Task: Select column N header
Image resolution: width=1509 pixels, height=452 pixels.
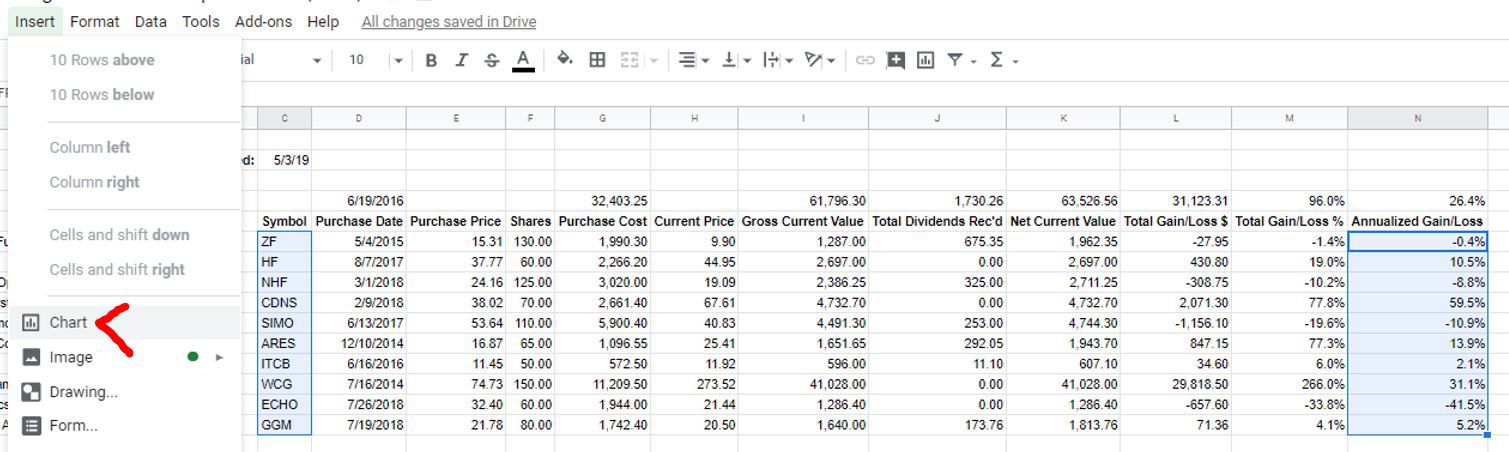Action: click(1417, 118)
